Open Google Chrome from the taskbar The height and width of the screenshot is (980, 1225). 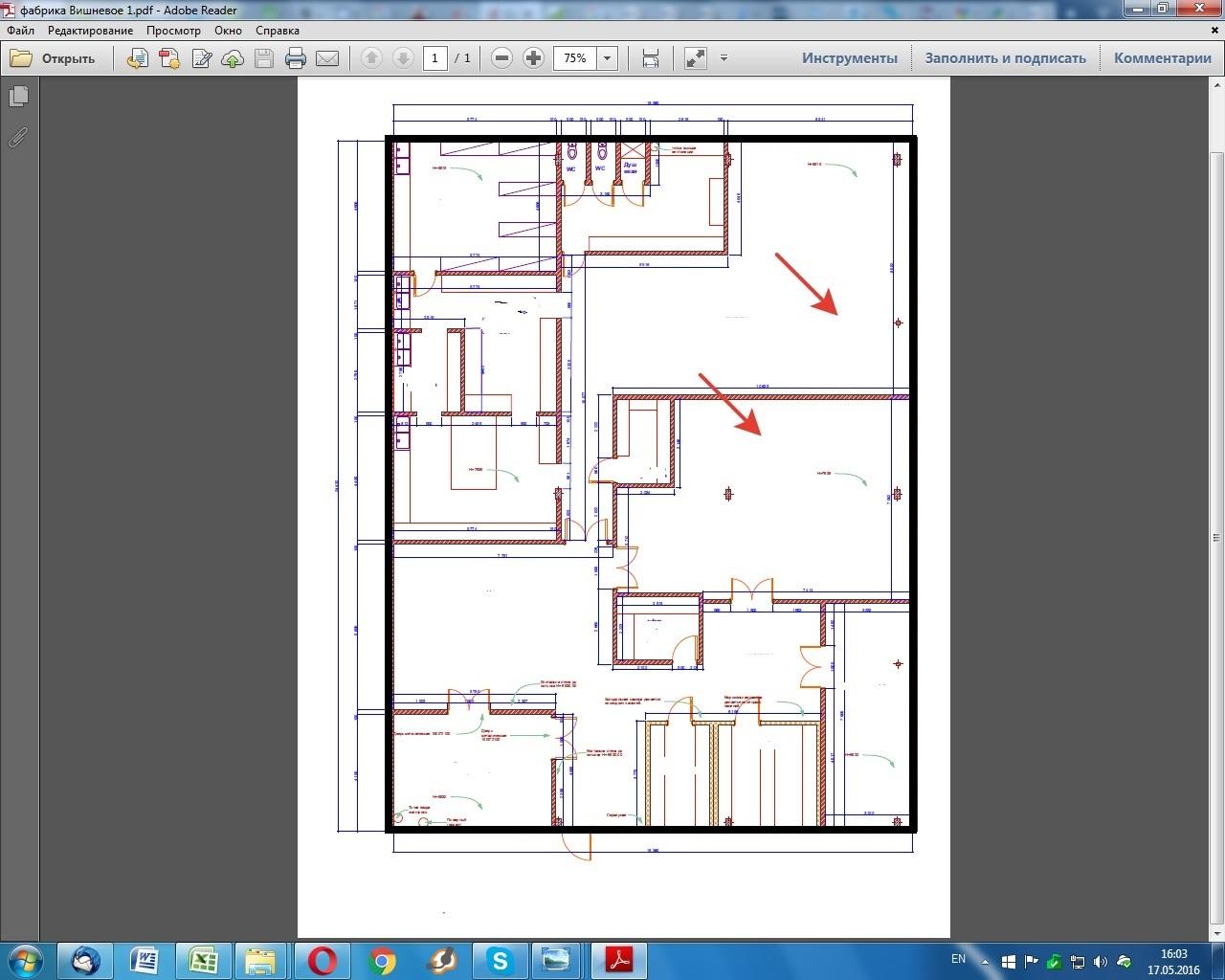coord(382,960)
